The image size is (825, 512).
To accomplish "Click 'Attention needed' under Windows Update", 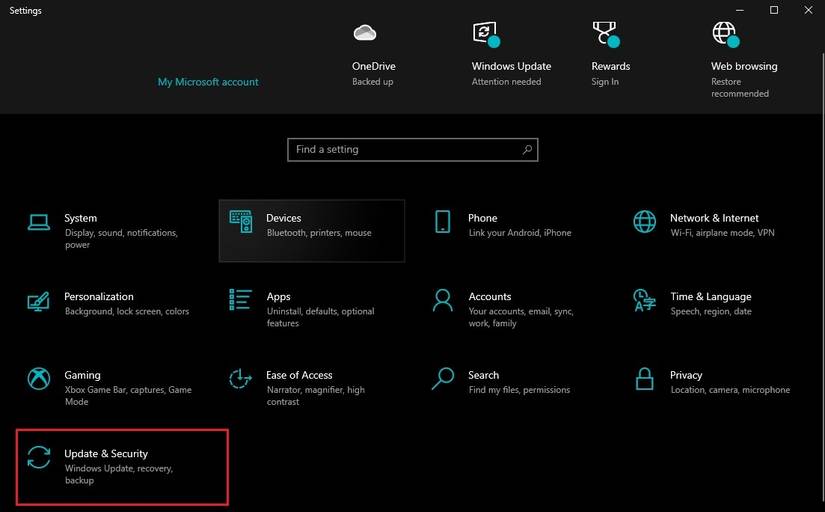I will point(506,82).
